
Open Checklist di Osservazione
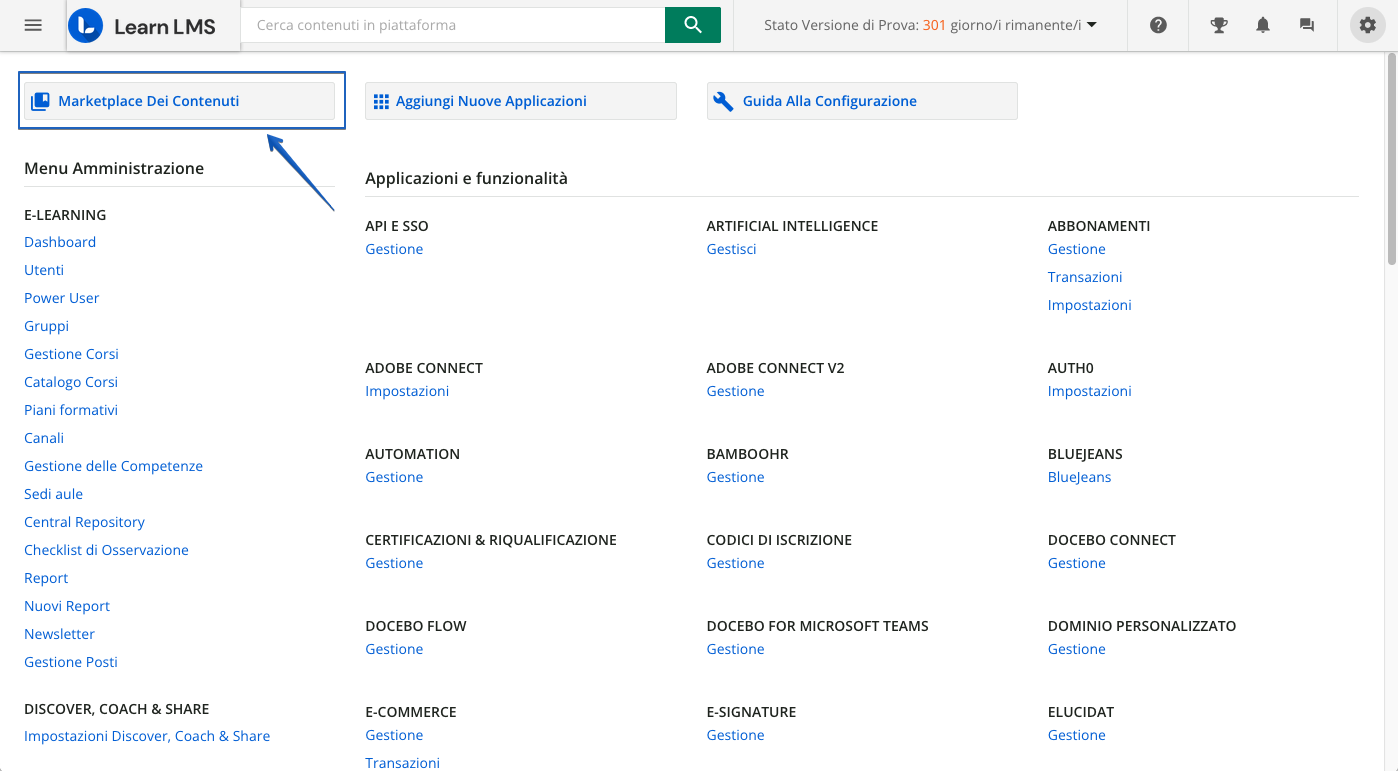pyautogui.click(x=107, y=550)
